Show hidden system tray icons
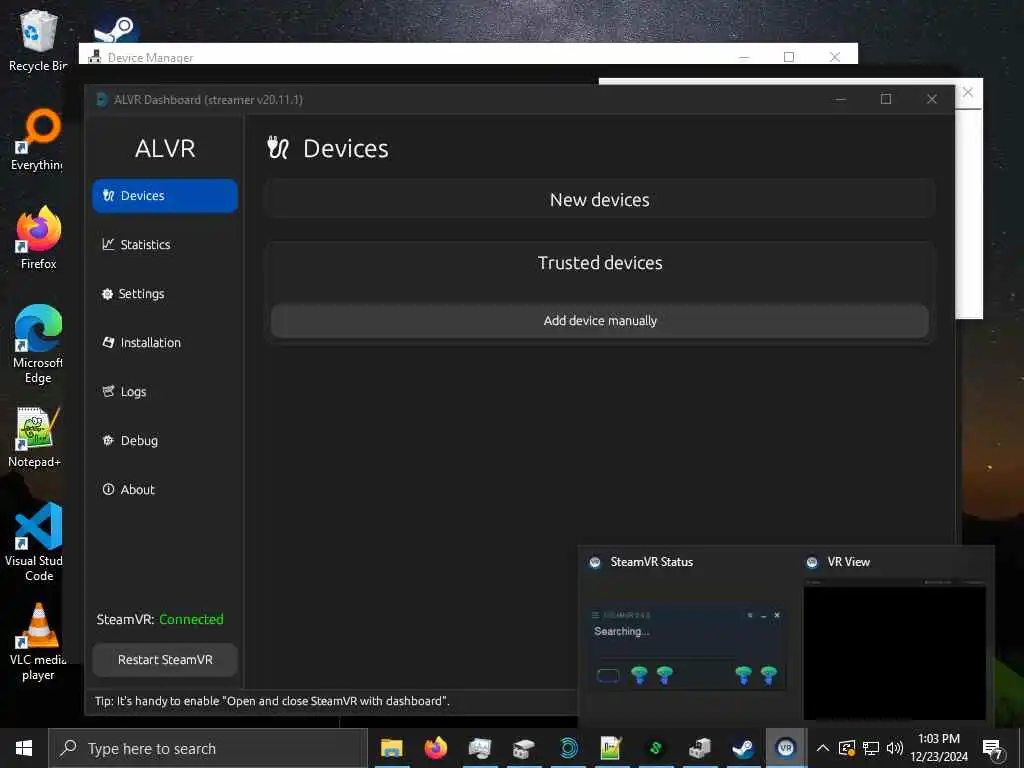The image size is (1024, 768). pyautogui.click(x=823, y=748)
